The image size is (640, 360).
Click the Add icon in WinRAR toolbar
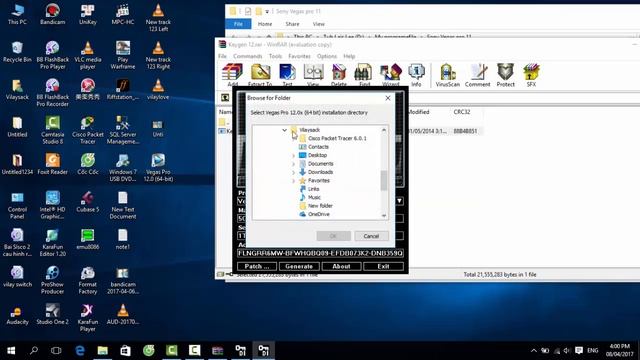click(x=232, y=75)
